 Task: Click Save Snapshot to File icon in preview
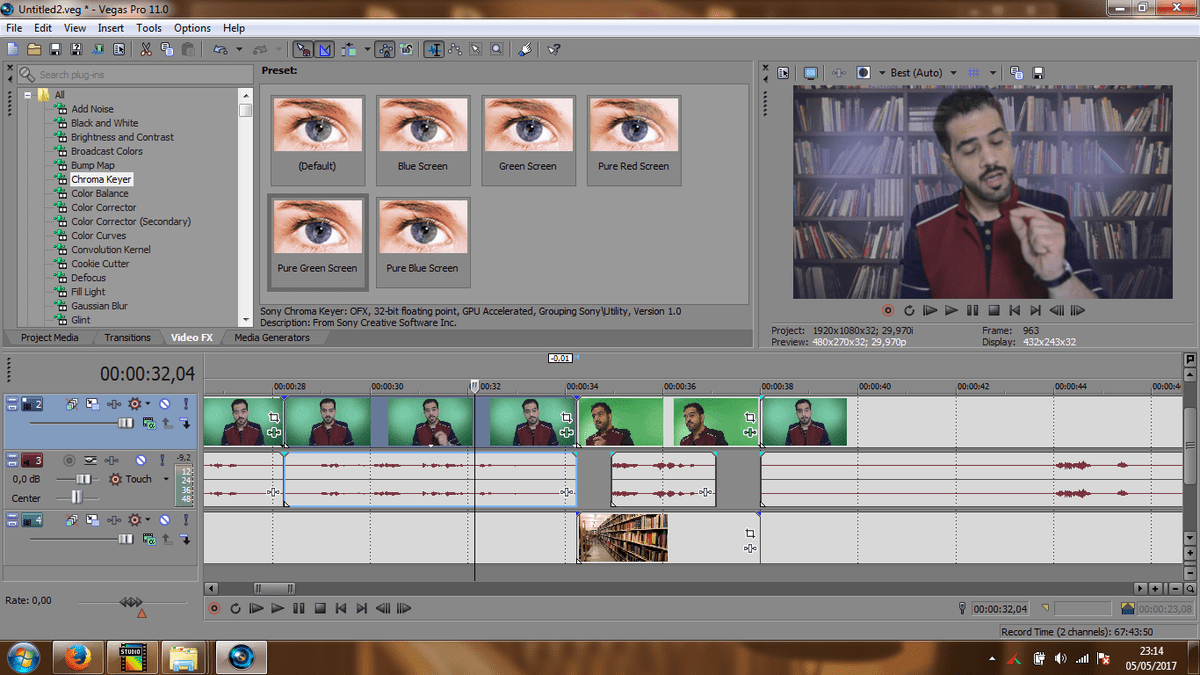point(1039,73)
